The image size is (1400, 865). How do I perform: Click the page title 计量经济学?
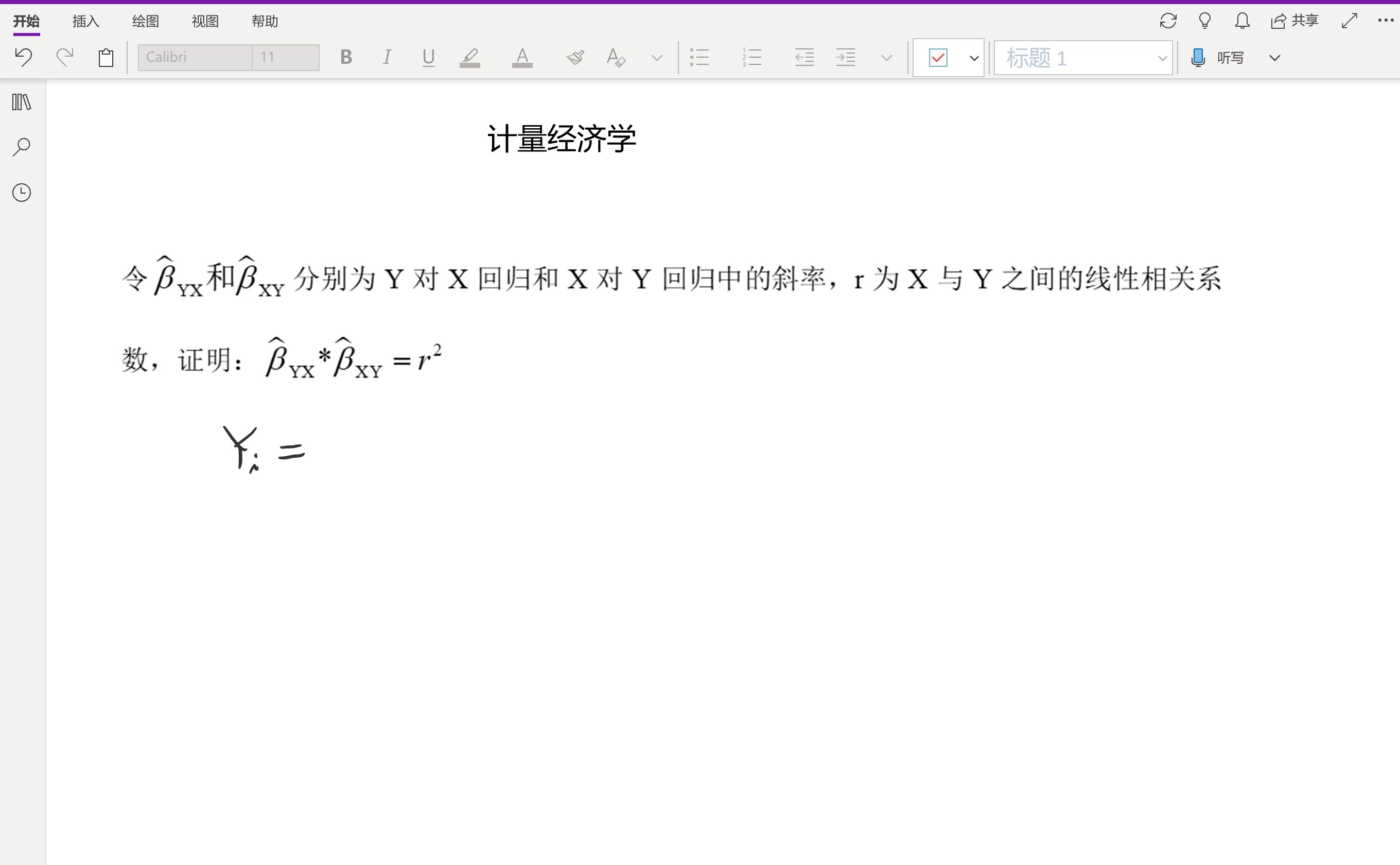[562, 139]
